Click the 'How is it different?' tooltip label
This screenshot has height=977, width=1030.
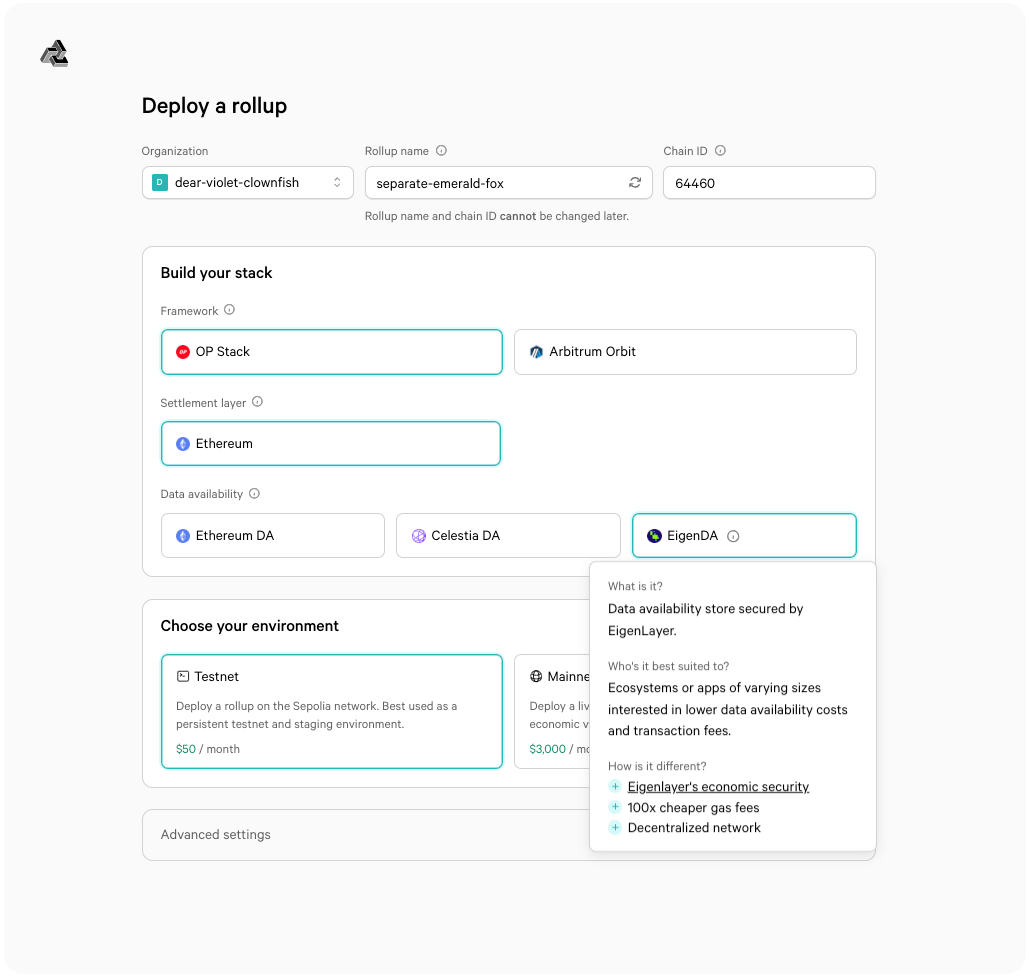(x=657, y=766)
